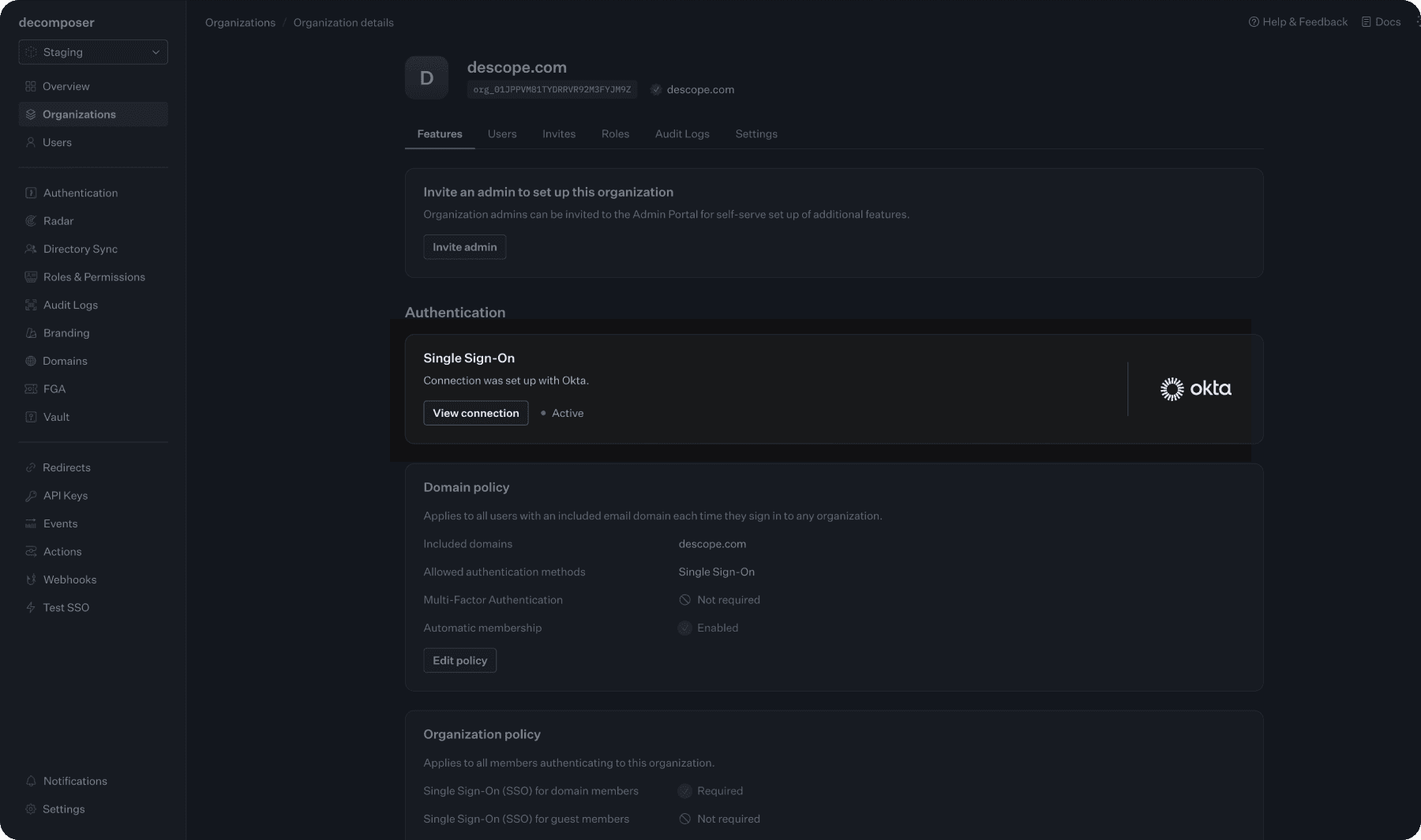
Task: Toggle the Automatic membership Enabled indicator
Action: pyautogui.click(x=684, y=628)
